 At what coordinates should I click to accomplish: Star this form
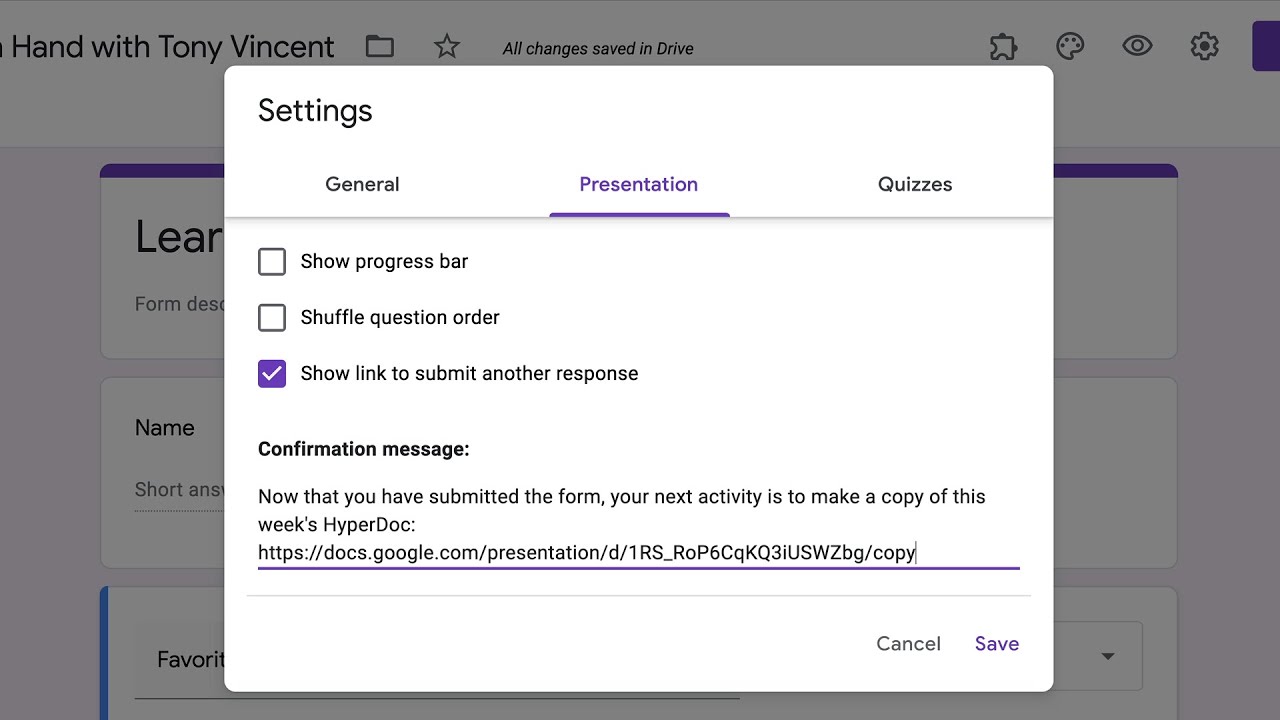[447, 46]
